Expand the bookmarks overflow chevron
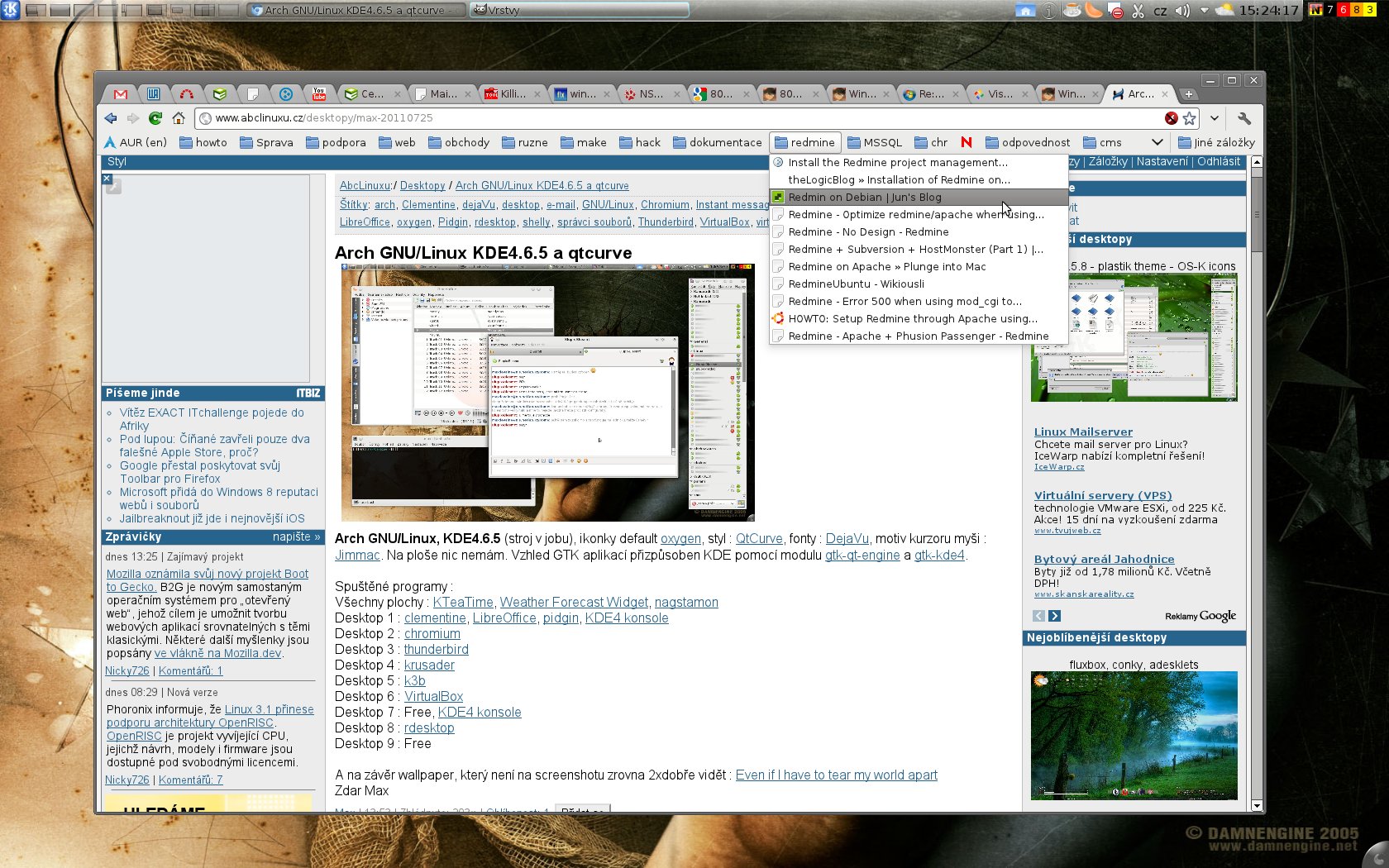This screenshot has height=868, width=1389. pos(1157,142)
